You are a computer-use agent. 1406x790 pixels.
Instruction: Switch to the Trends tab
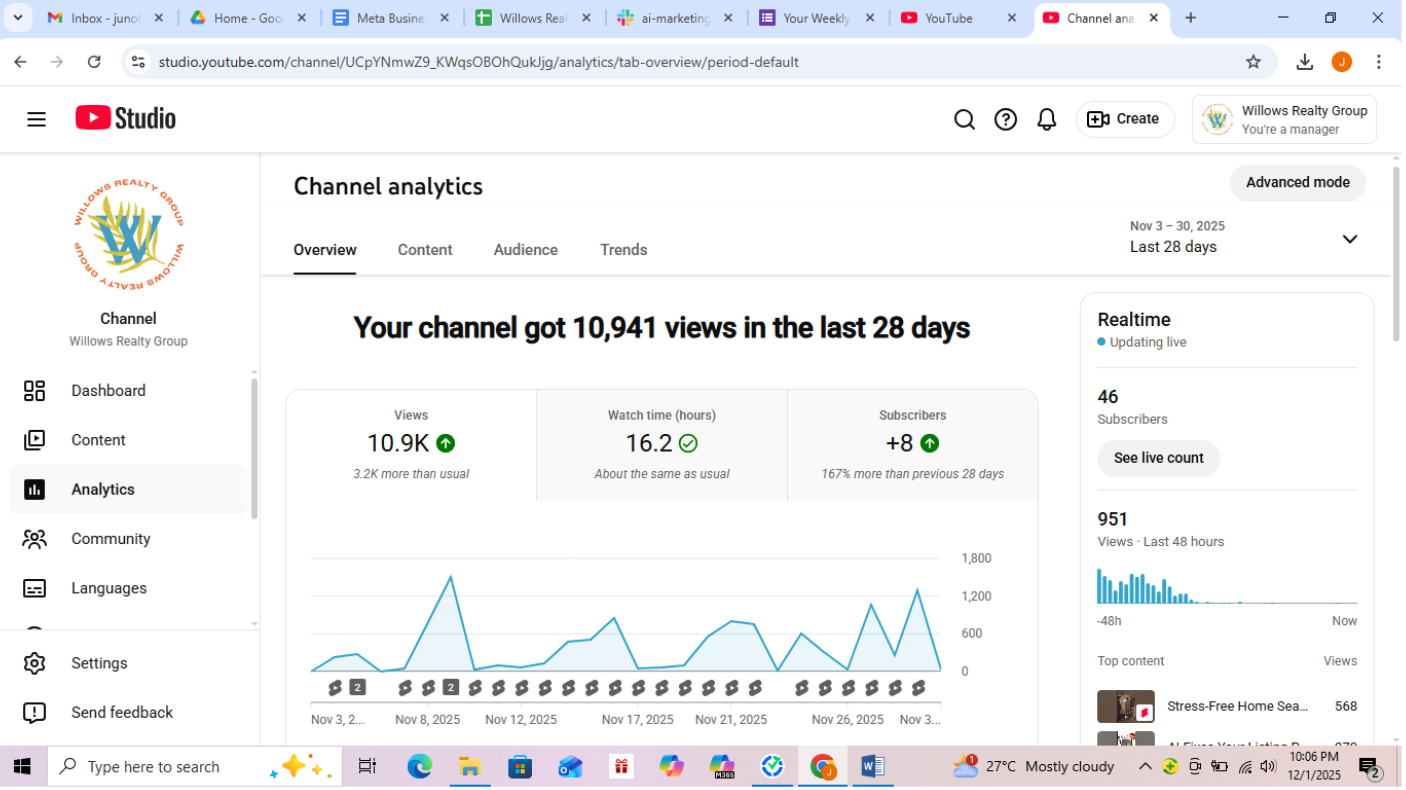pos(623,249)
